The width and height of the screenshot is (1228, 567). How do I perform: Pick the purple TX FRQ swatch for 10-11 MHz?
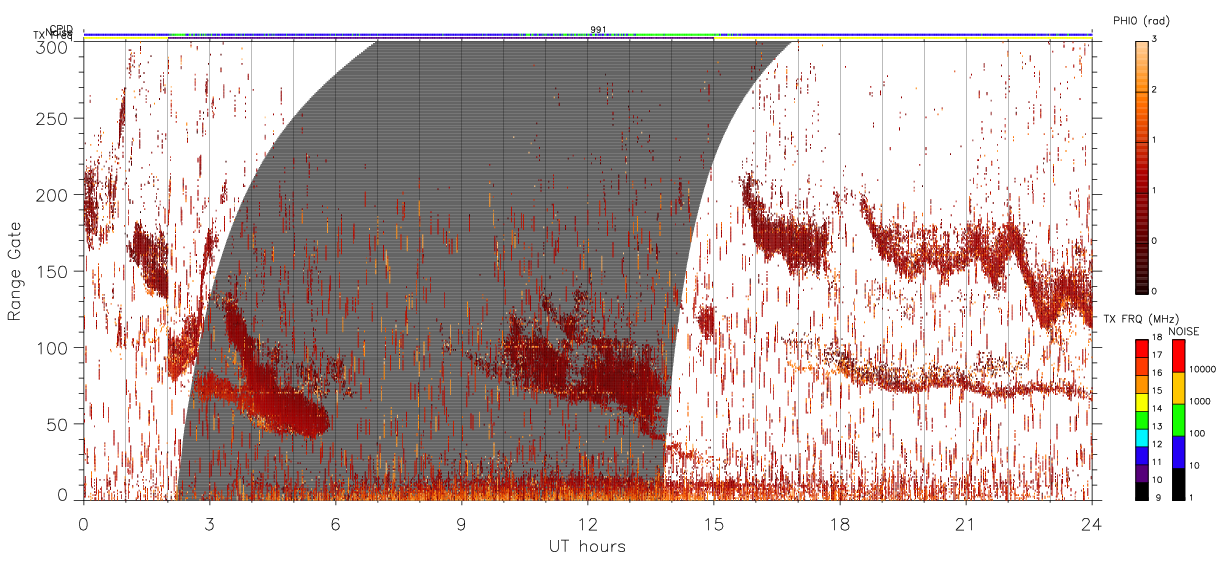(1142, 472)
